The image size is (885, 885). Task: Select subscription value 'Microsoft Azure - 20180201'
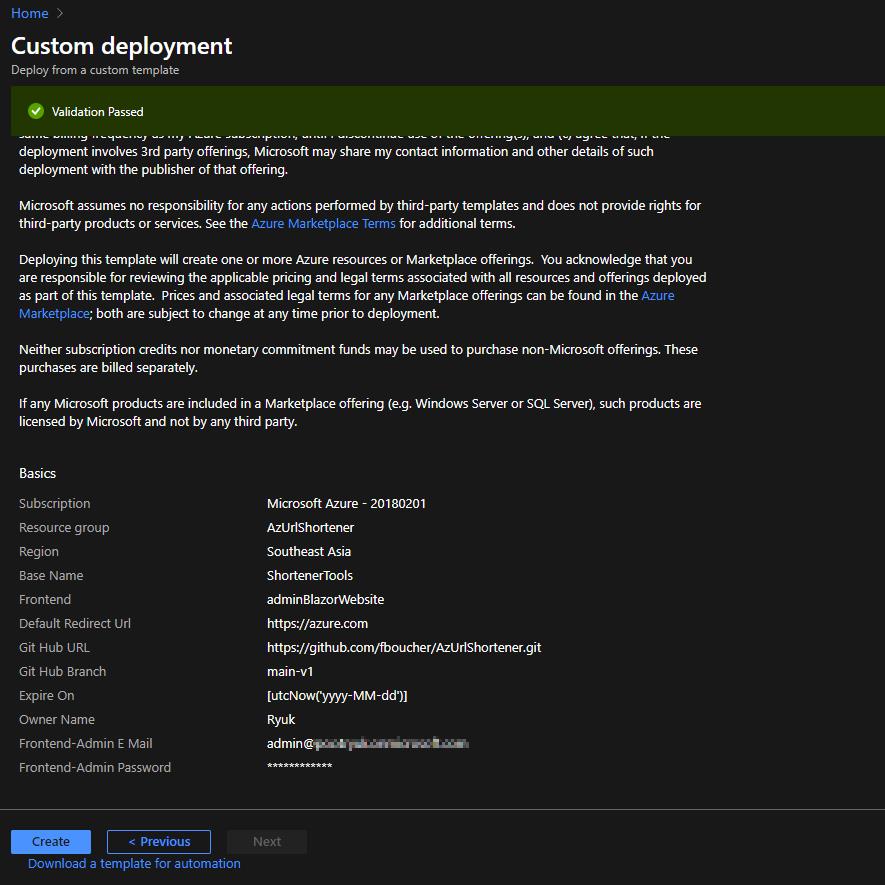tap(347, 503)
